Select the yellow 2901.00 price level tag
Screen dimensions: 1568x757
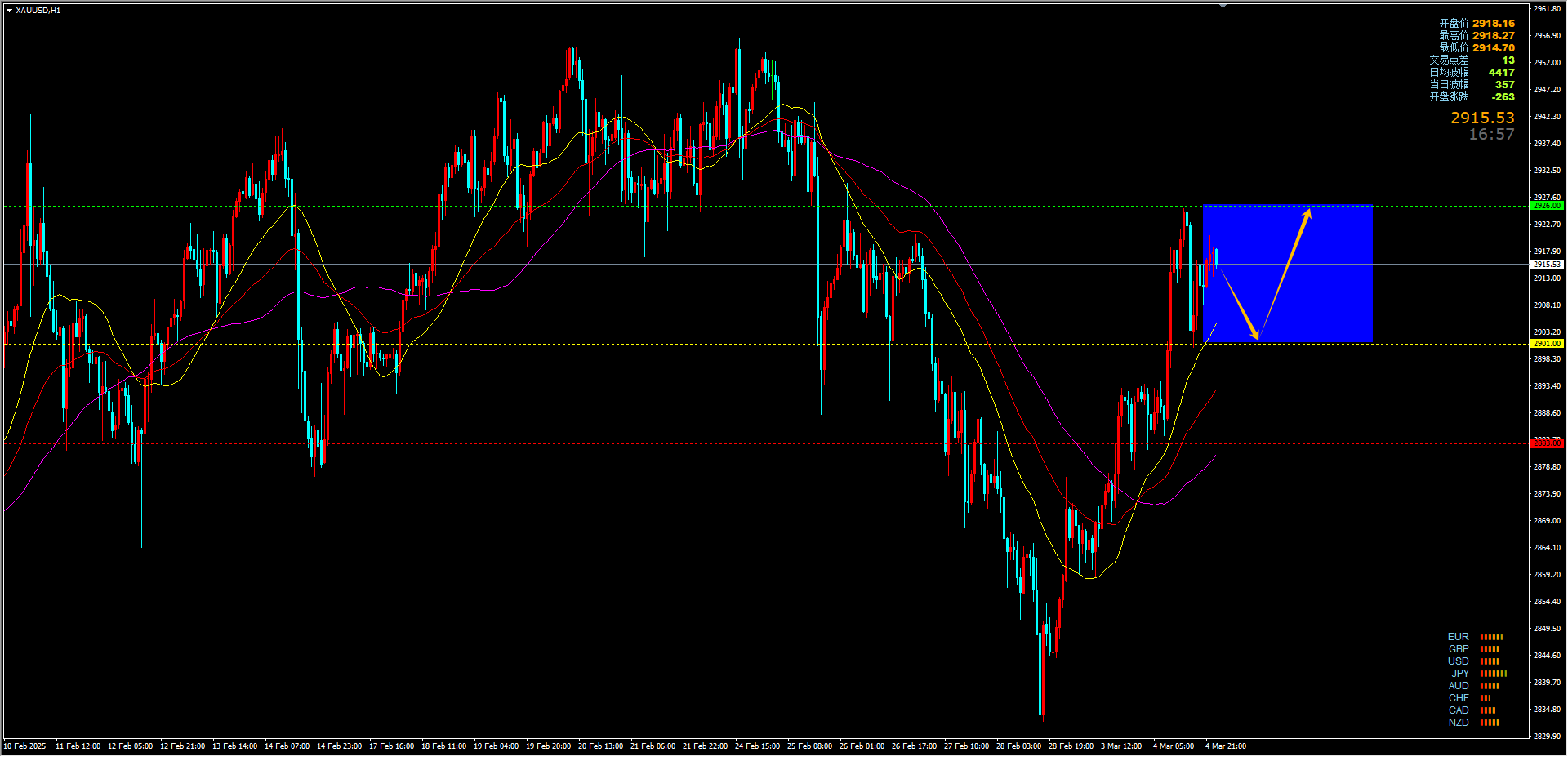click(1547, 344)
